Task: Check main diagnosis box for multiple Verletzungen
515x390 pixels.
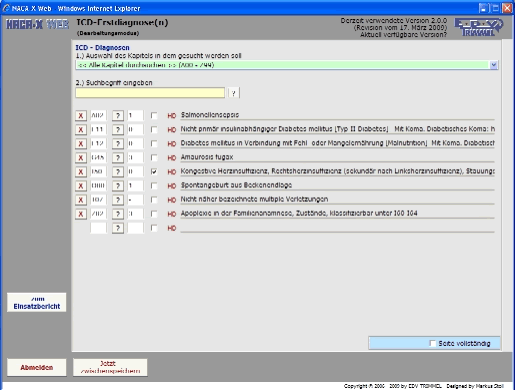Action: coord(154,199)
